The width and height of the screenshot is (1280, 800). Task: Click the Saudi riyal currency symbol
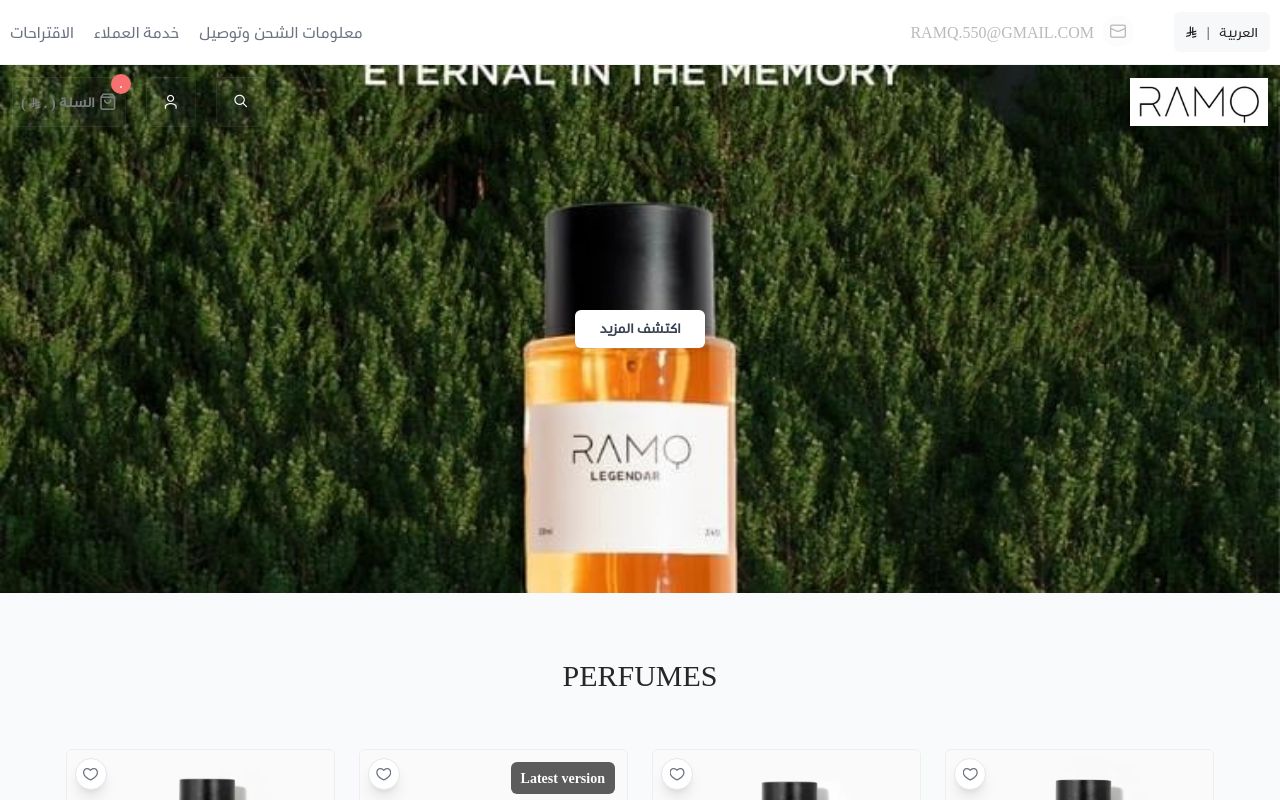click(1191, 33)
